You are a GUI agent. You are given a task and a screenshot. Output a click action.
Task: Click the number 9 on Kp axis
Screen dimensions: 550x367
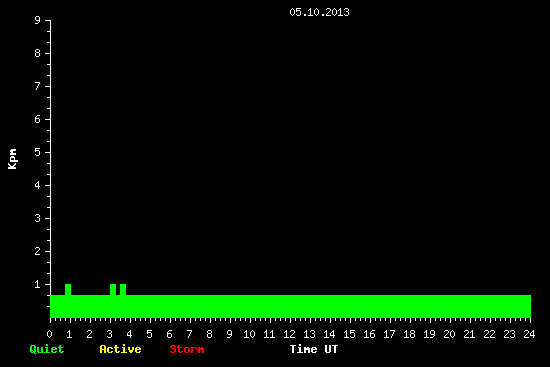38,20
